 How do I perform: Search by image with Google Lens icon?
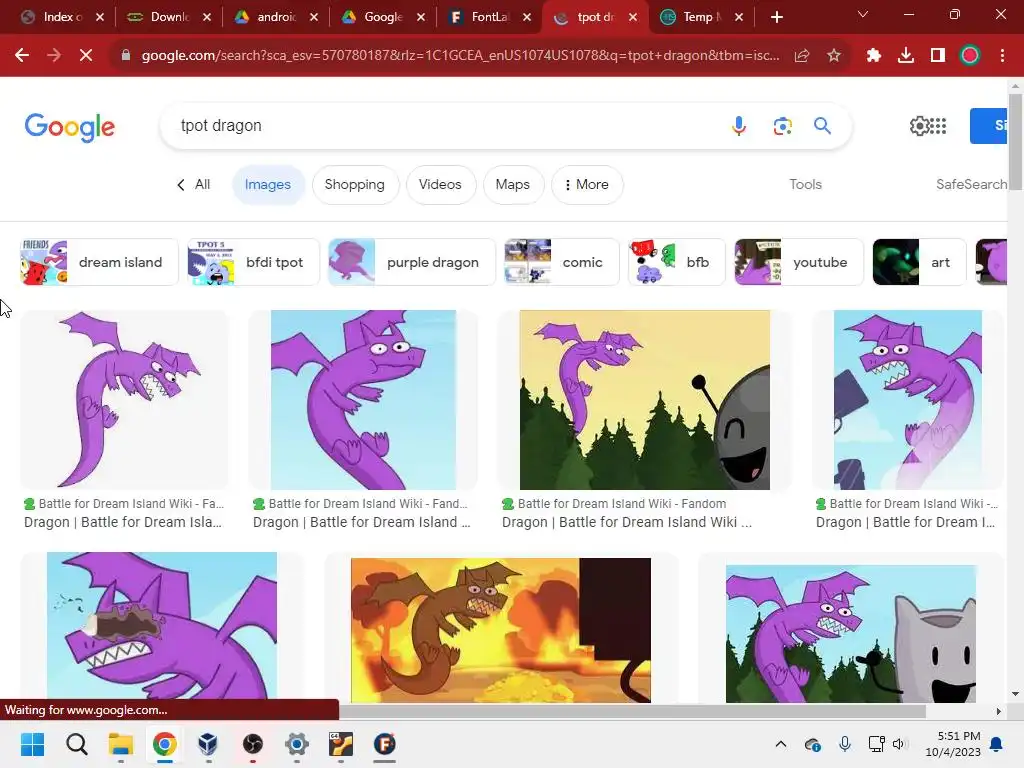(782, 125)
